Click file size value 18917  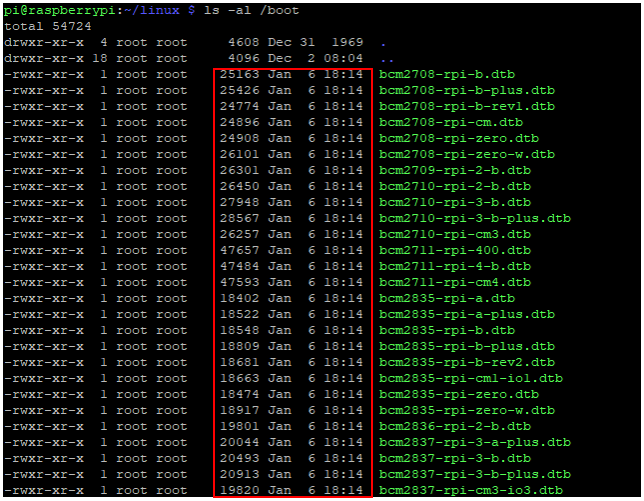pos(239,411)
